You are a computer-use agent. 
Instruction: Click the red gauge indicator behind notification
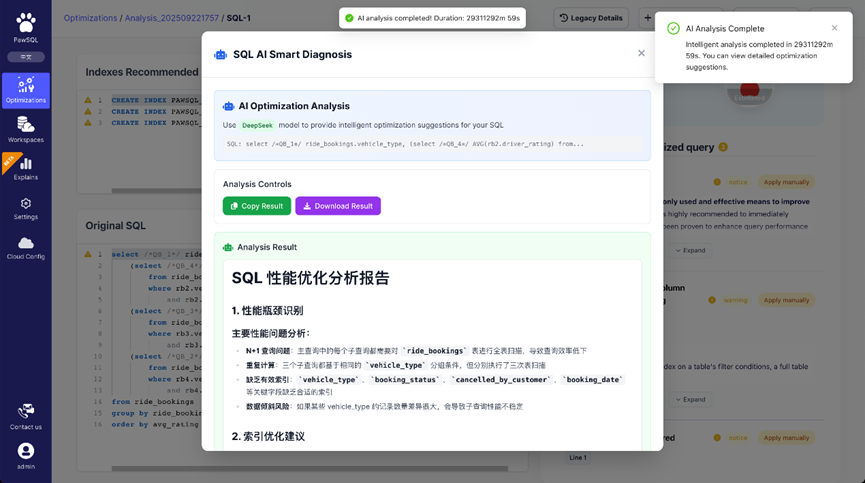click(x=749, y=89)
